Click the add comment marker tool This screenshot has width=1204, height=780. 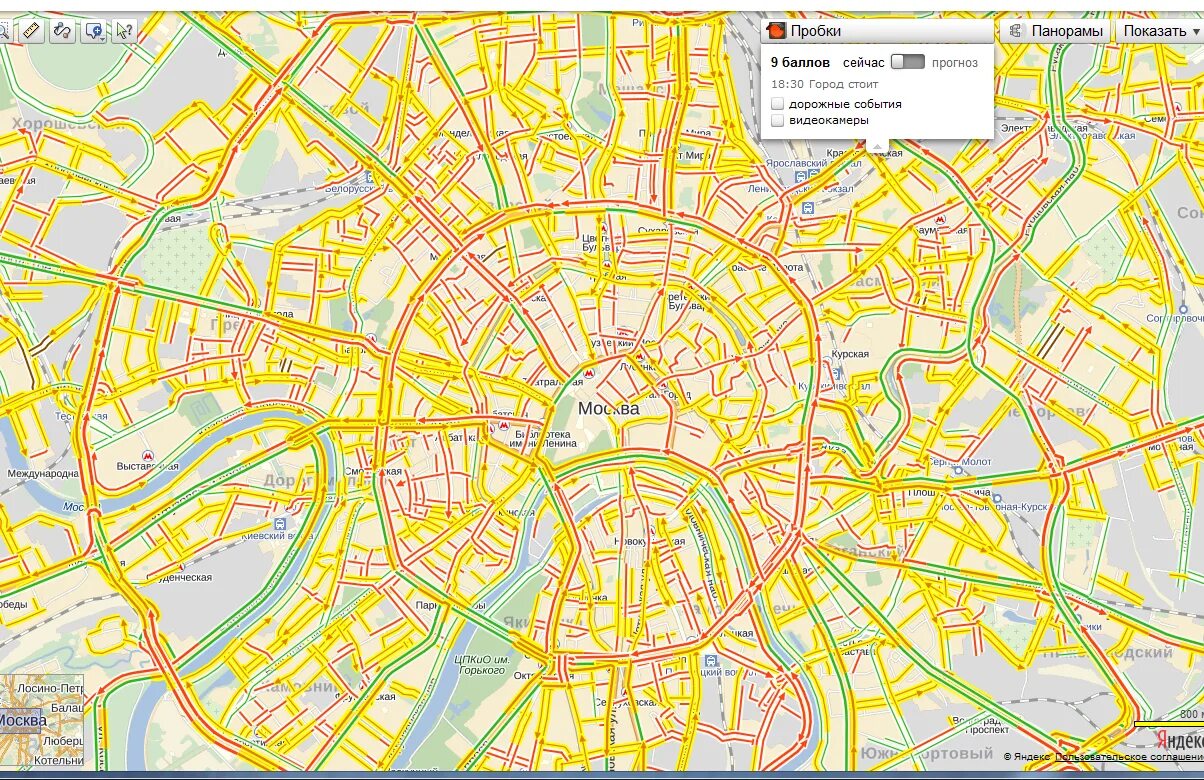92,31
